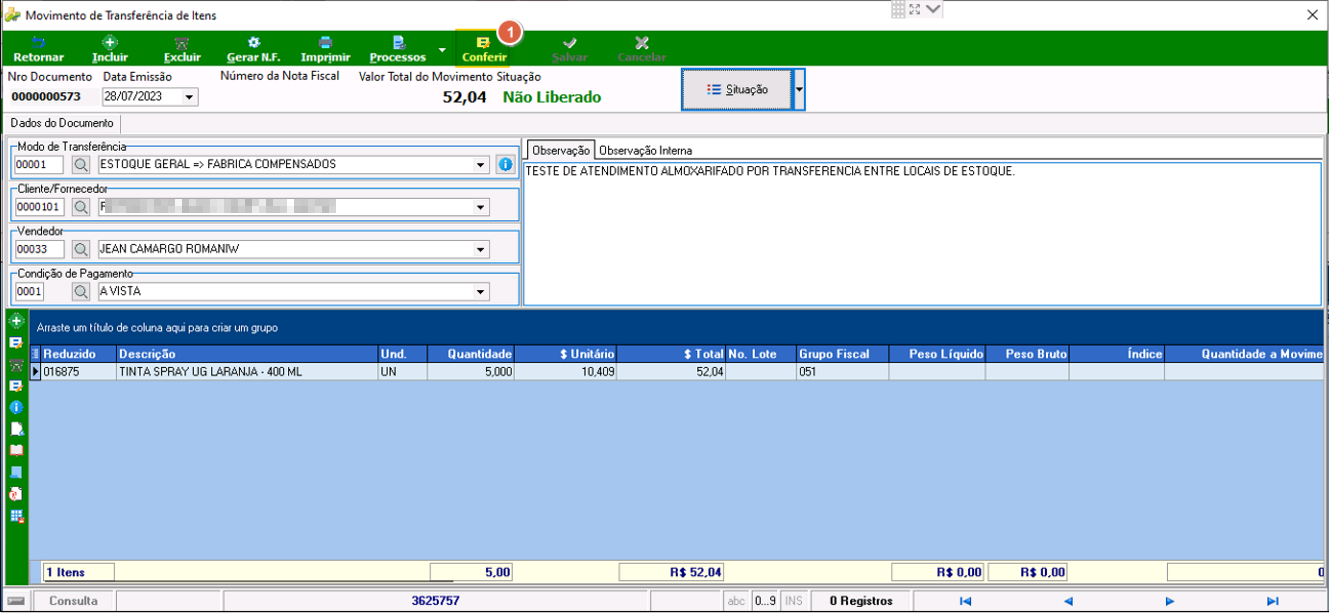The width and height of the screenshot is (1329, 615).
Task: Click the Conferir toolbar icon
Action: pyautogui.click(x=483, y=43)
